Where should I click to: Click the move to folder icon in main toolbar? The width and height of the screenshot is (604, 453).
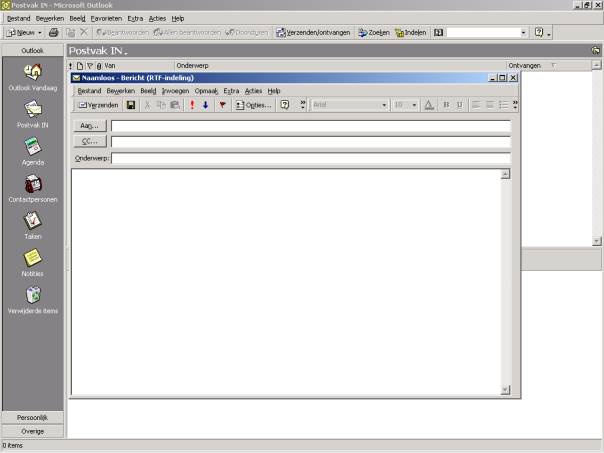point(70,33)
